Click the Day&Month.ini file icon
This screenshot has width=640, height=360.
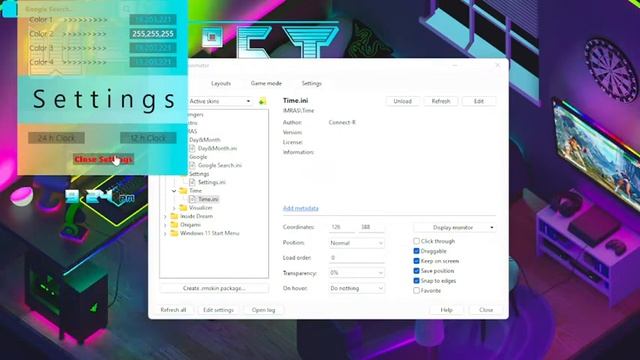[x=192, y=148]
